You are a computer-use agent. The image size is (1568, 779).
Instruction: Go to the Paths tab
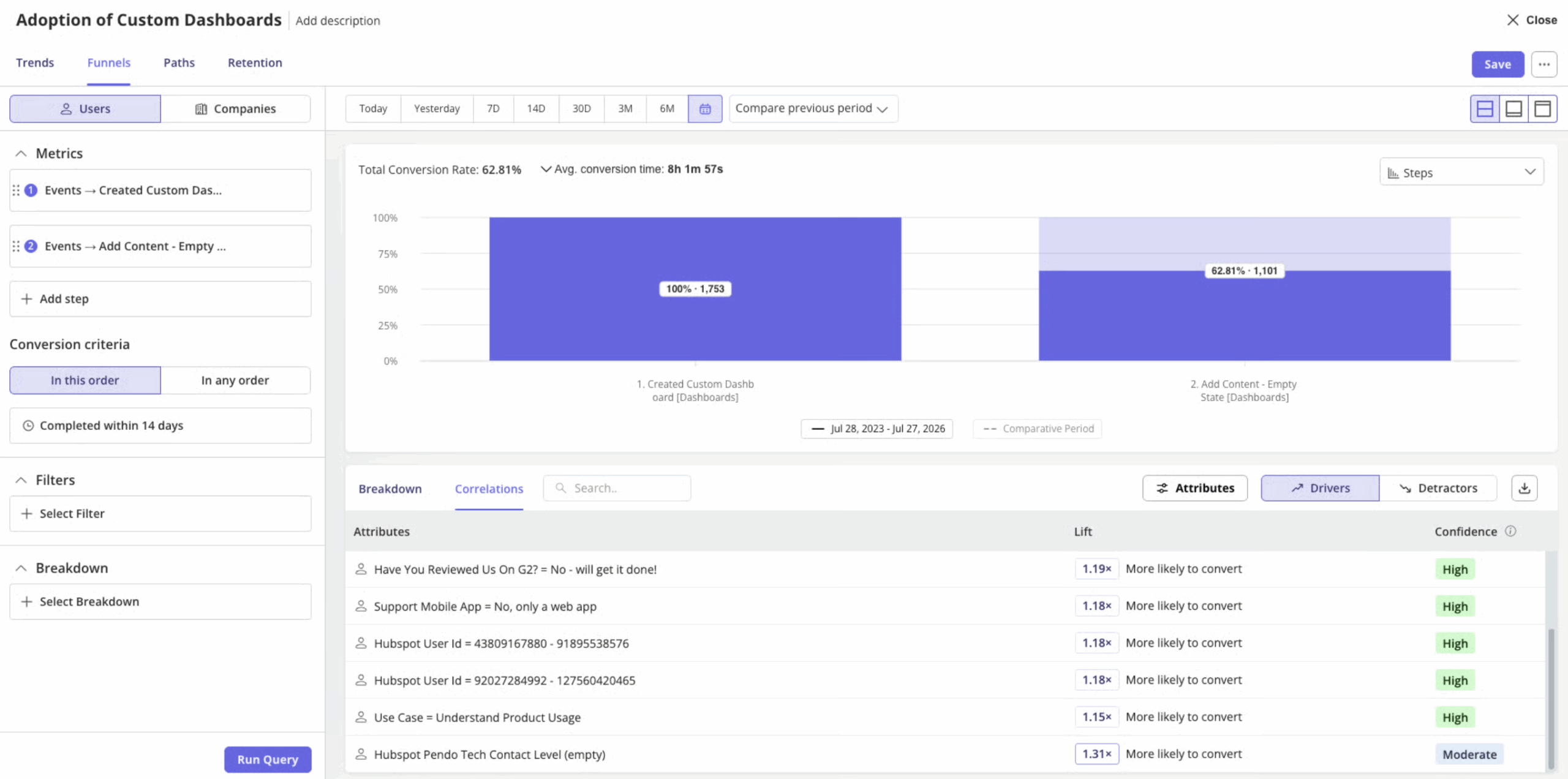pyautogui.click(x=179, y=62)
